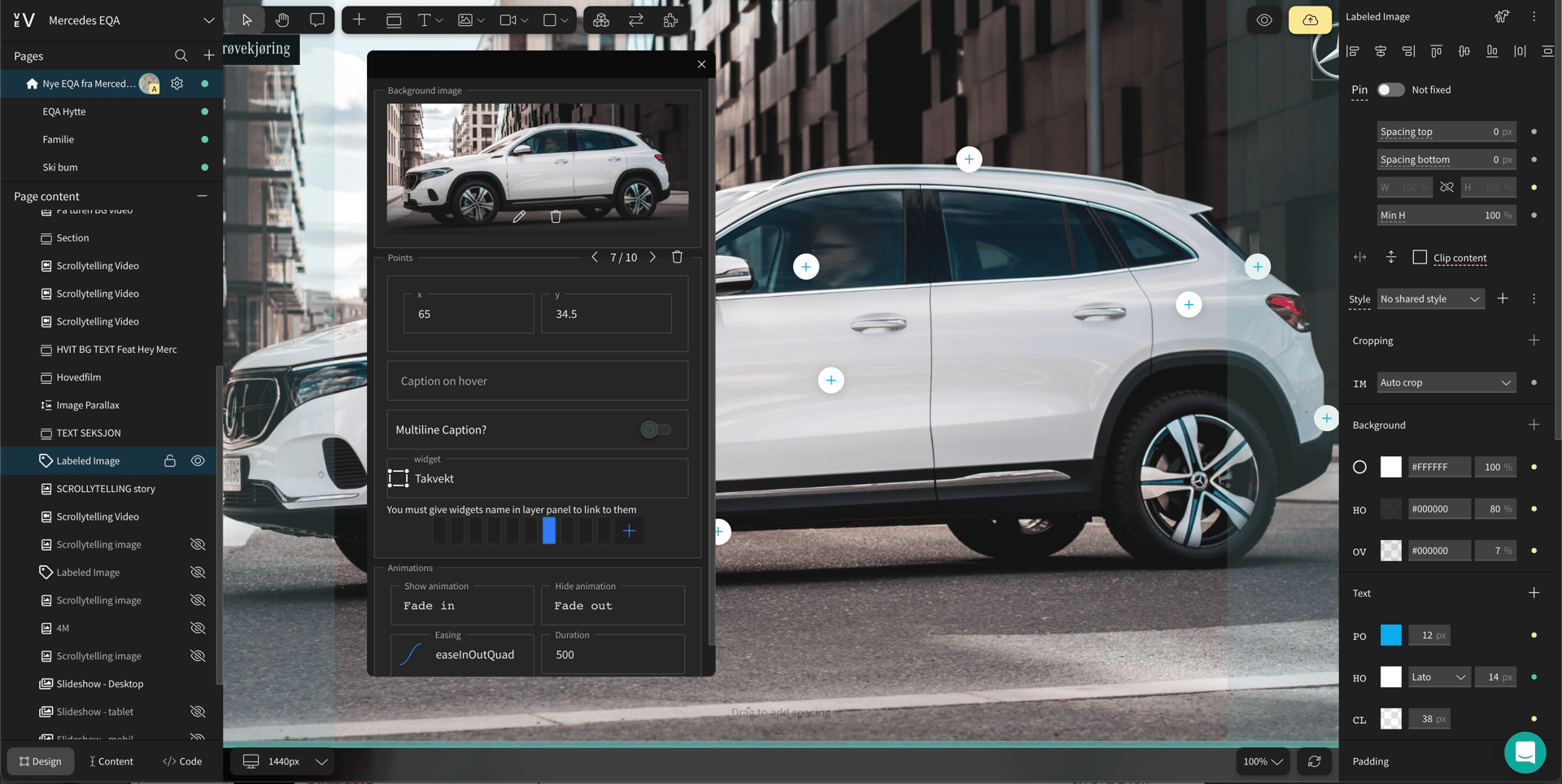Screen dimensions: 1562x784
Task: Open the EQA Hytte page
Action: (x=64, y=111)
